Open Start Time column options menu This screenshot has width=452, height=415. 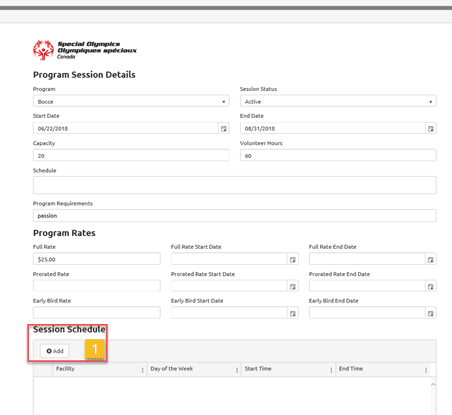pyautogui.click(x=331, y=370)
